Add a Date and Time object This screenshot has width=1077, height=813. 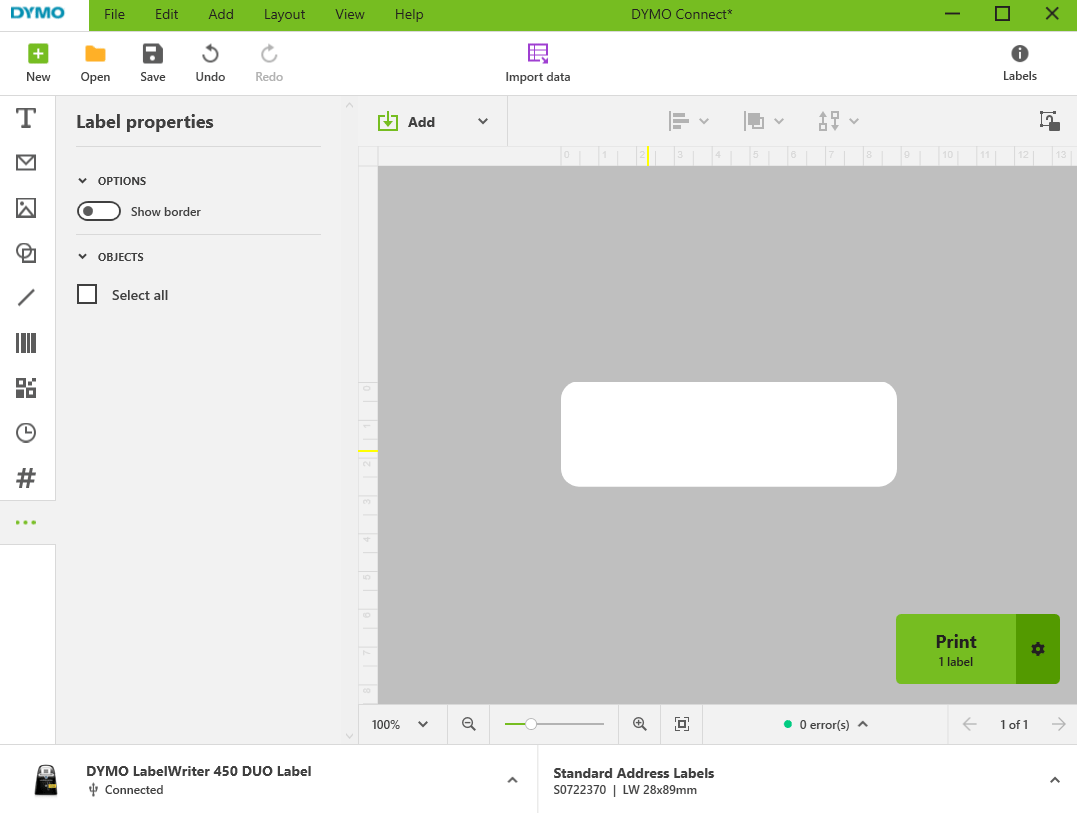[26, 432]
